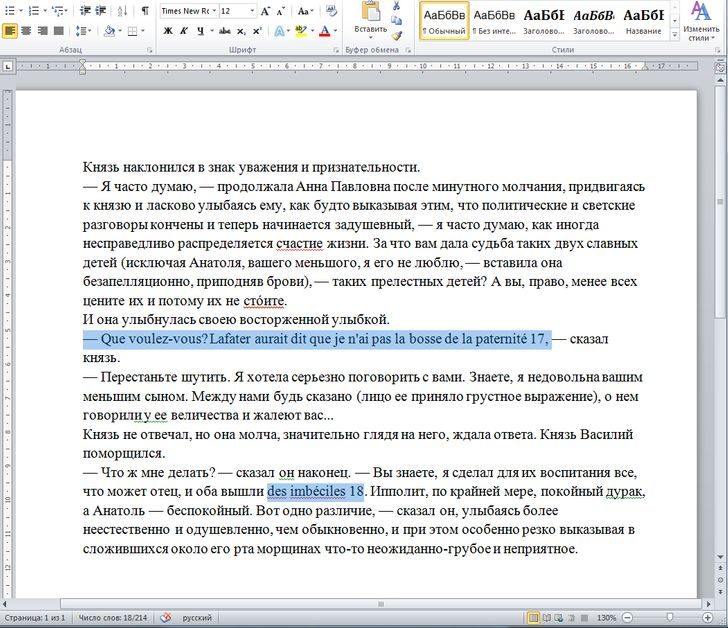
Task: Click the Format Painter brush icon
Action: (x=397, y=36)
